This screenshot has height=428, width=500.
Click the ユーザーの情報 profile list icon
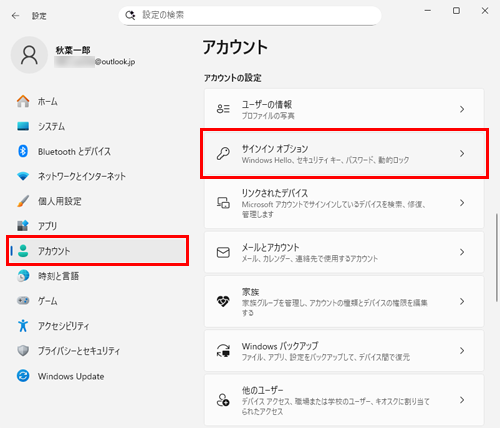click(223, 109)
